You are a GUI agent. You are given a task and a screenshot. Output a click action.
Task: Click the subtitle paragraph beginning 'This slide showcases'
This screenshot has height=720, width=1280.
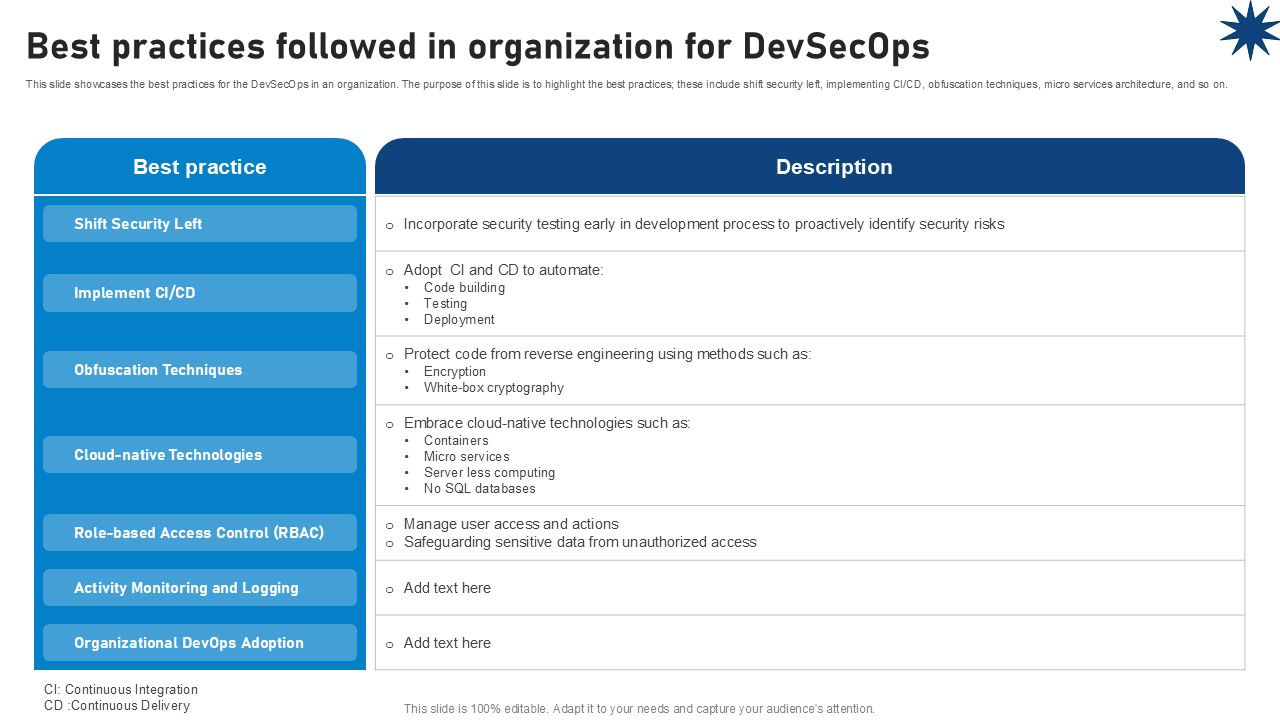click(626, 85)
